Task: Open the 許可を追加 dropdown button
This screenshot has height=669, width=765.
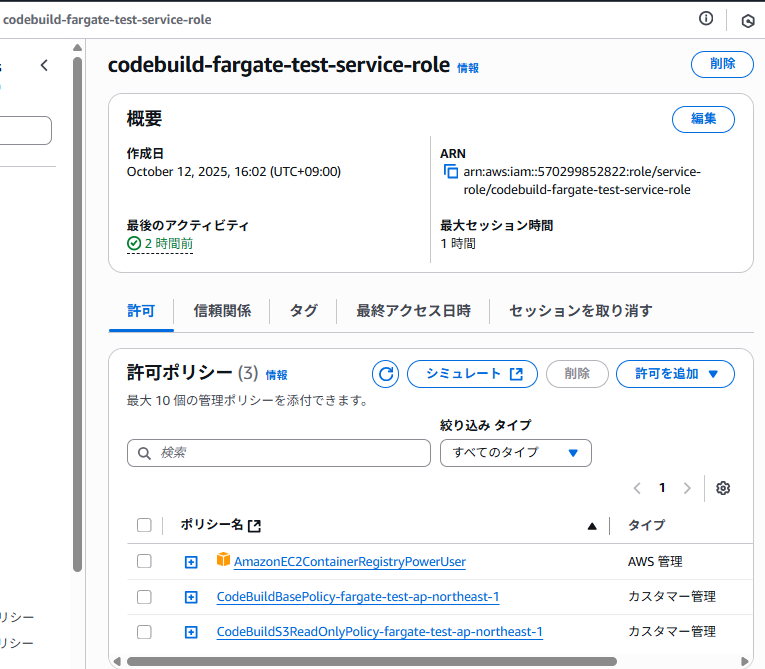Action: pos(675,374)
